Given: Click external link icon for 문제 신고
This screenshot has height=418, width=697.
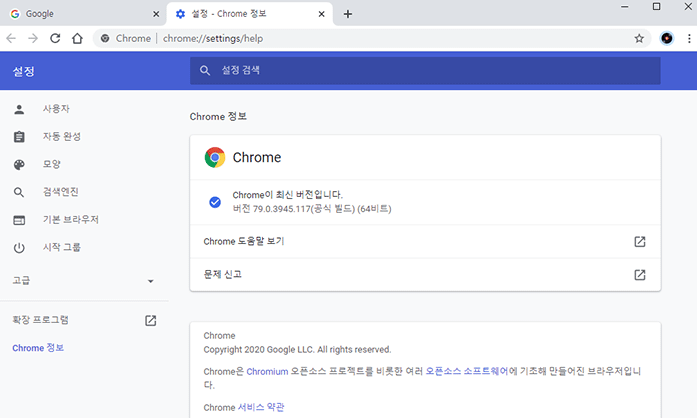Looking at the screenshot, I should coord(640,275).
